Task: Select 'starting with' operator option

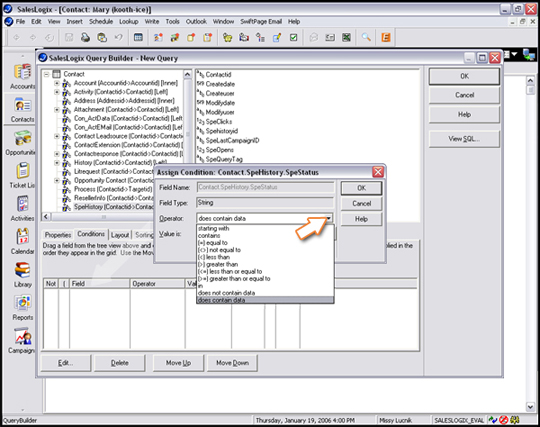Action: pyautogui.click(x=265, y=228)
